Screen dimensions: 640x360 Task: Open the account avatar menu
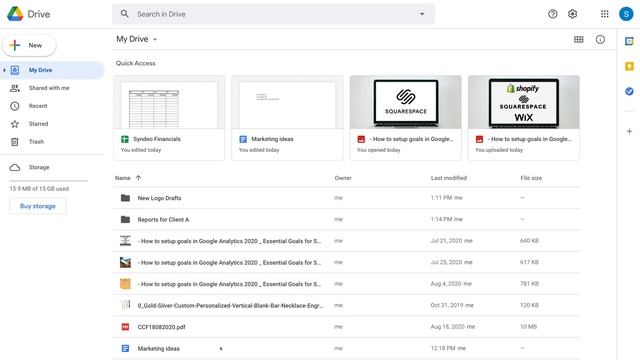[x=626, y=14]
